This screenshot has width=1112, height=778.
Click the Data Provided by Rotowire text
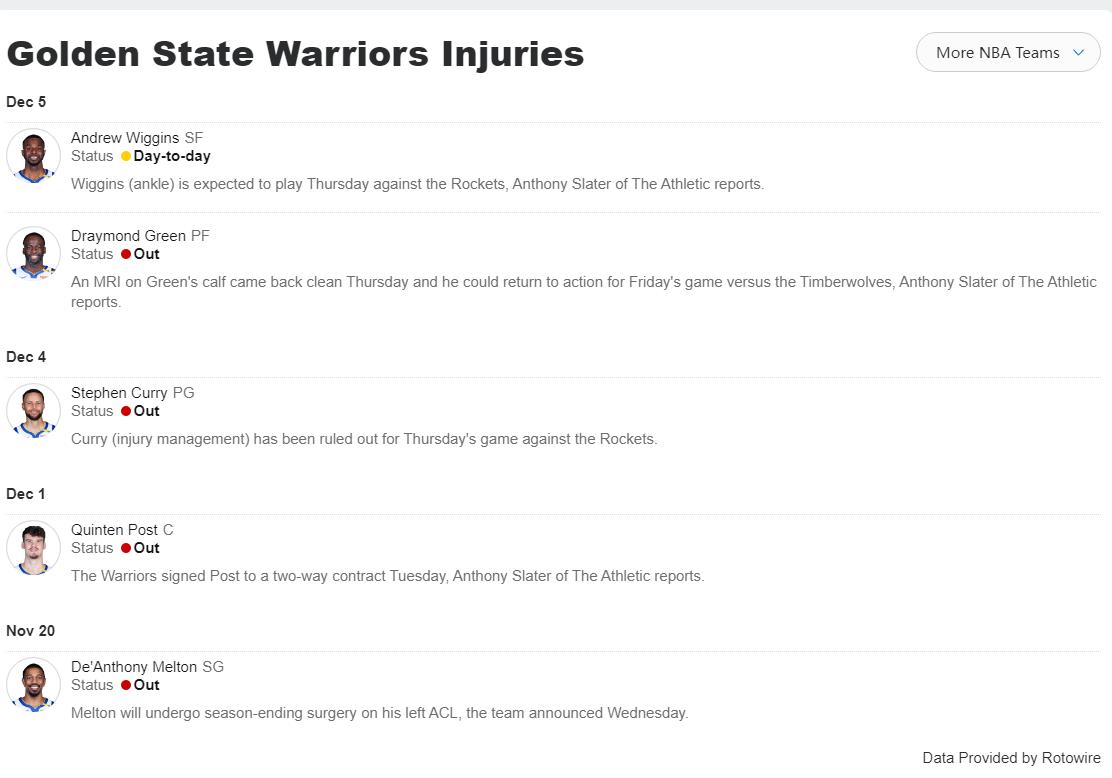point(1011,758)
